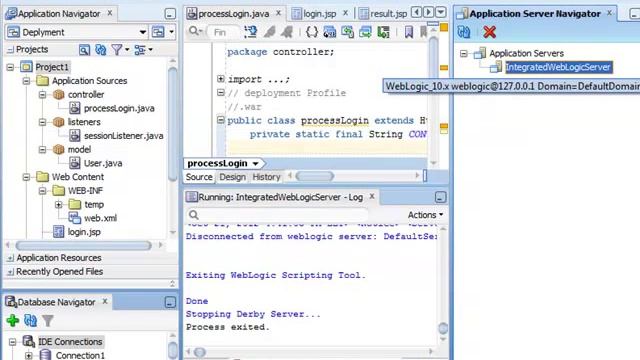Expand Recently Opened Files section
This screenshot has height=360, width=640.
click(10, 272)
